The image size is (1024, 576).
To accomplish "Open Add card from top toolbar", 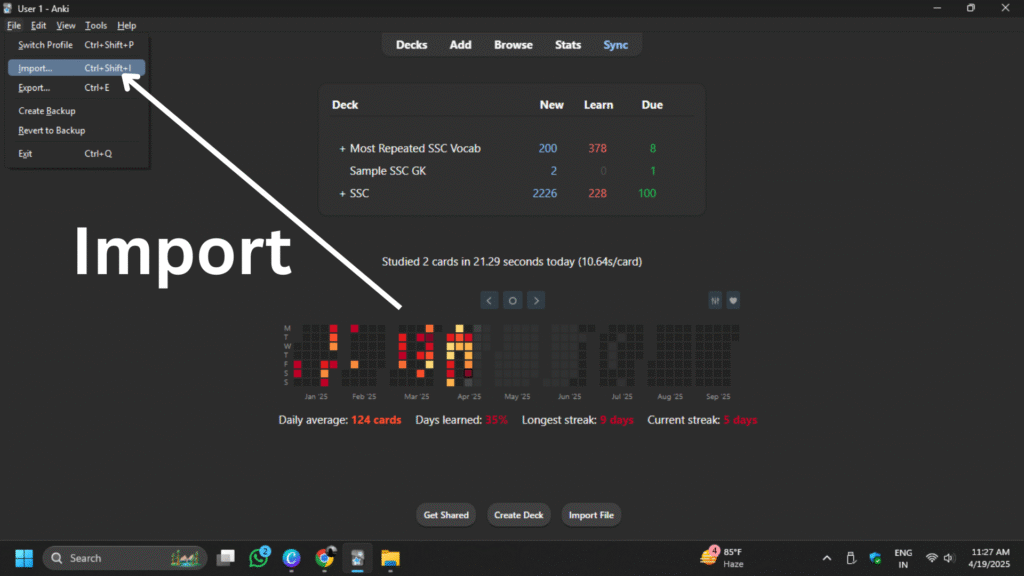I will point(460,45).
